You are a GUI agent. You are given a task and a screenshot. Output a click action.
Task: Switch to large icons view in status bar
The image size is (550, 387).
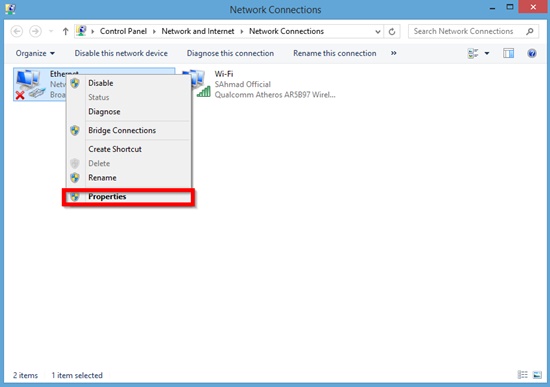(537, 375)
